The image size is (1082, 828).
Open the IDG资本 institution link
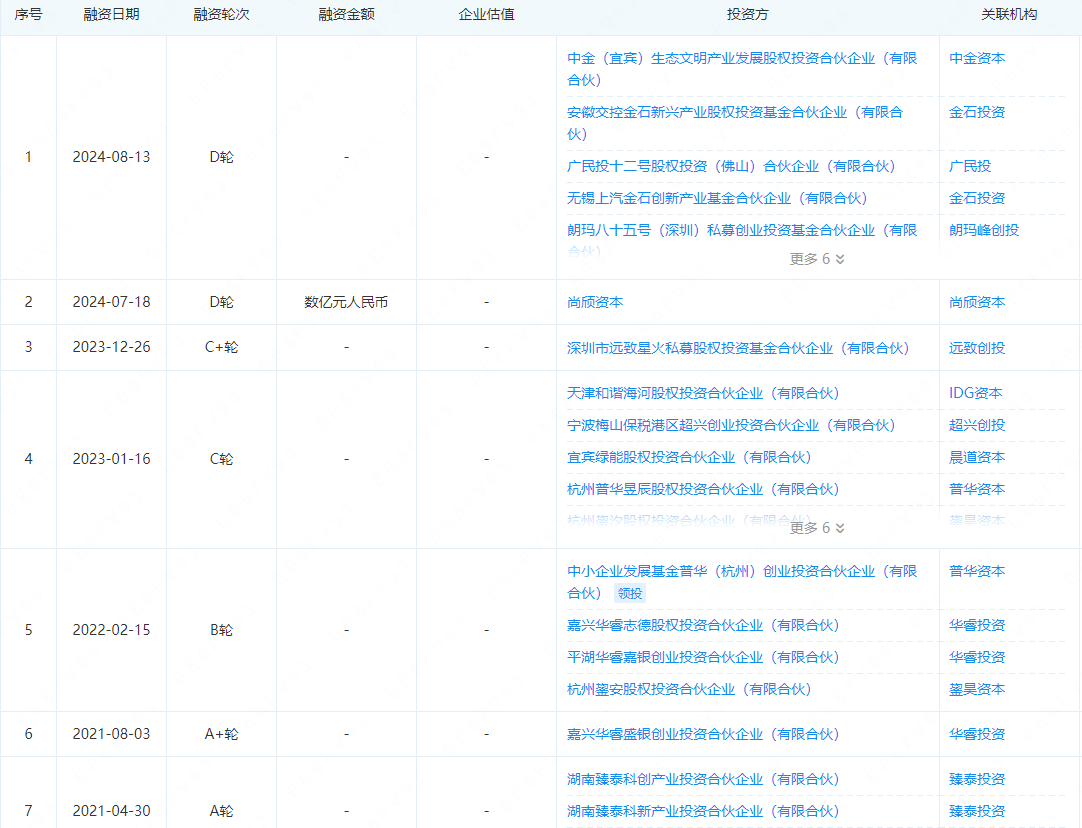tap(975, 393)
